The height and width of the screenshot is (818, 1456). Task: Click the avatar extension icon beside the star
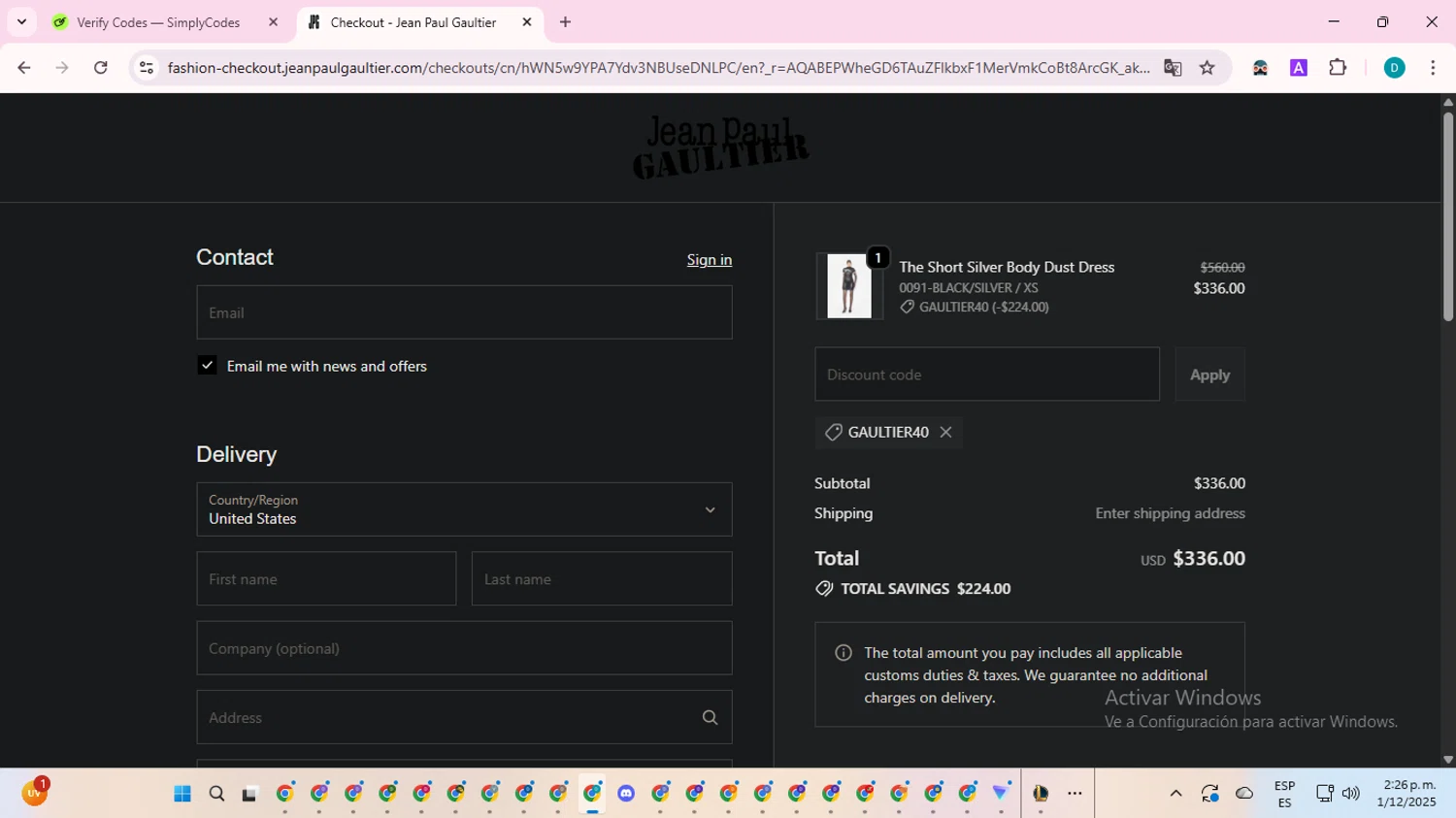coord(1260,67)
